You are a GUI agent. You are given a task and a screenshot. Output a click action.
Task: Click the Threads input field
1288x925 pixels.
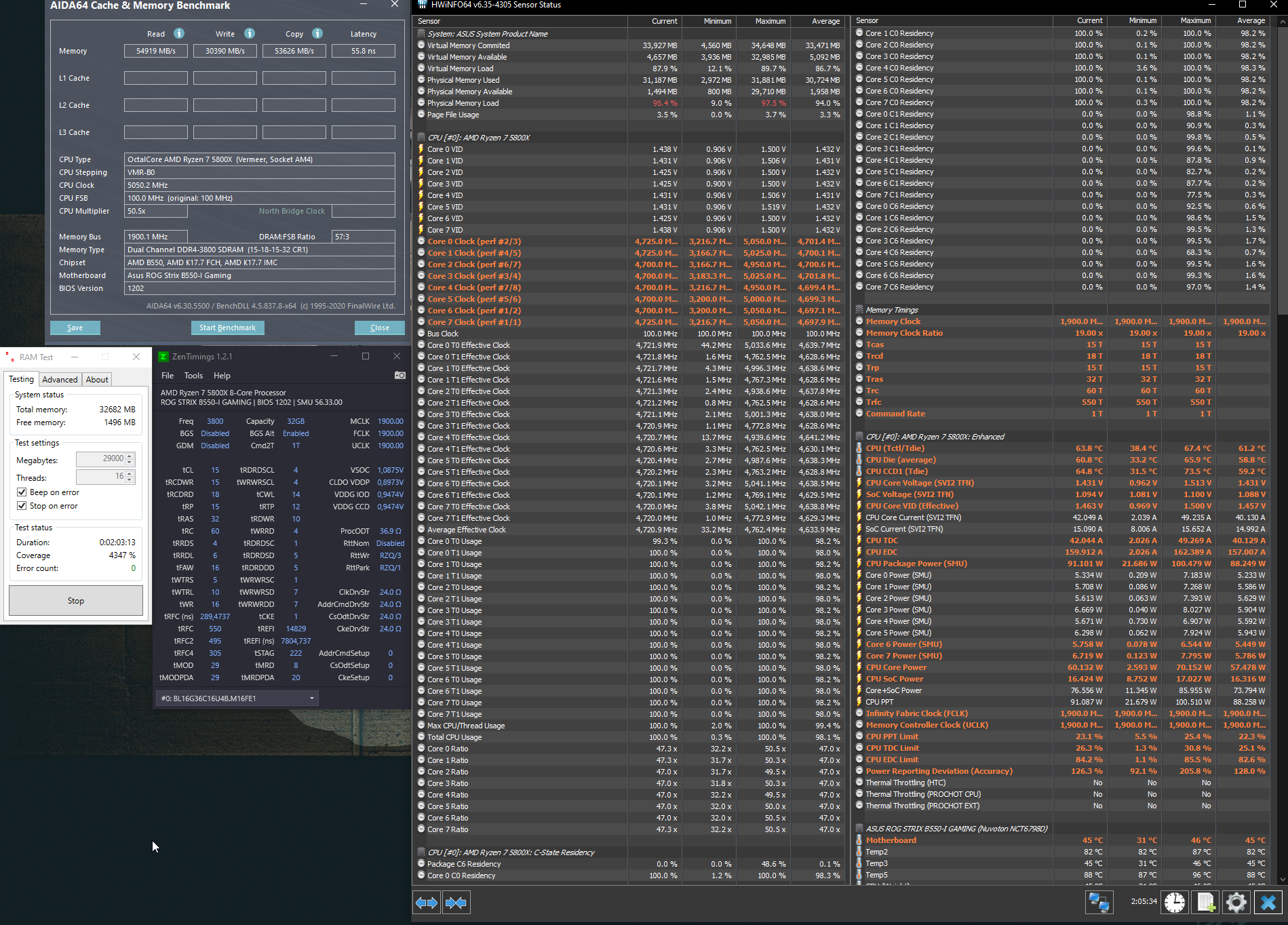pyautogui.click(x=105, y=477)
